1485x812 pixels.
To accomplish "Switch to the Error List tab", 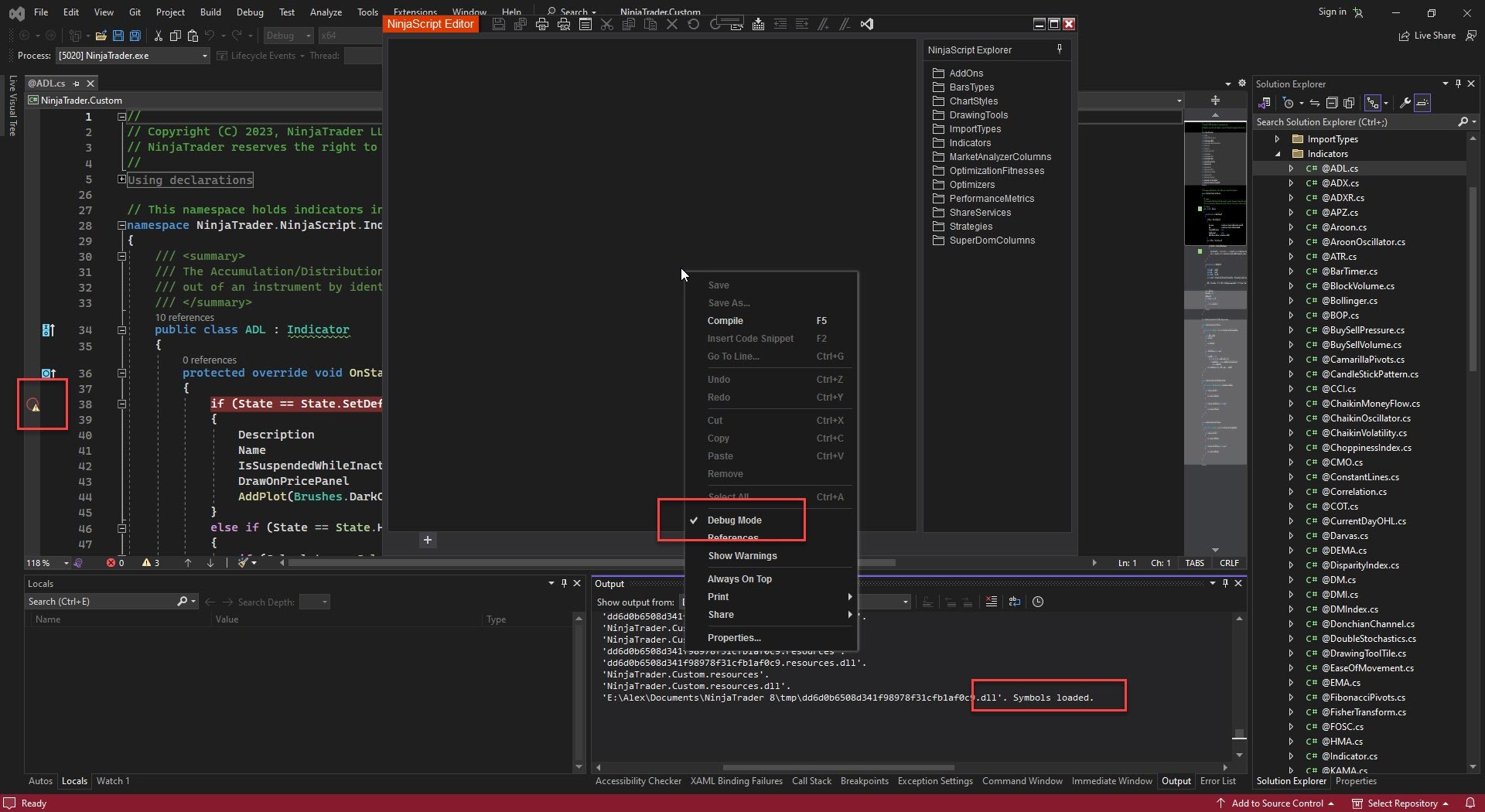I will click(1217, 781).
